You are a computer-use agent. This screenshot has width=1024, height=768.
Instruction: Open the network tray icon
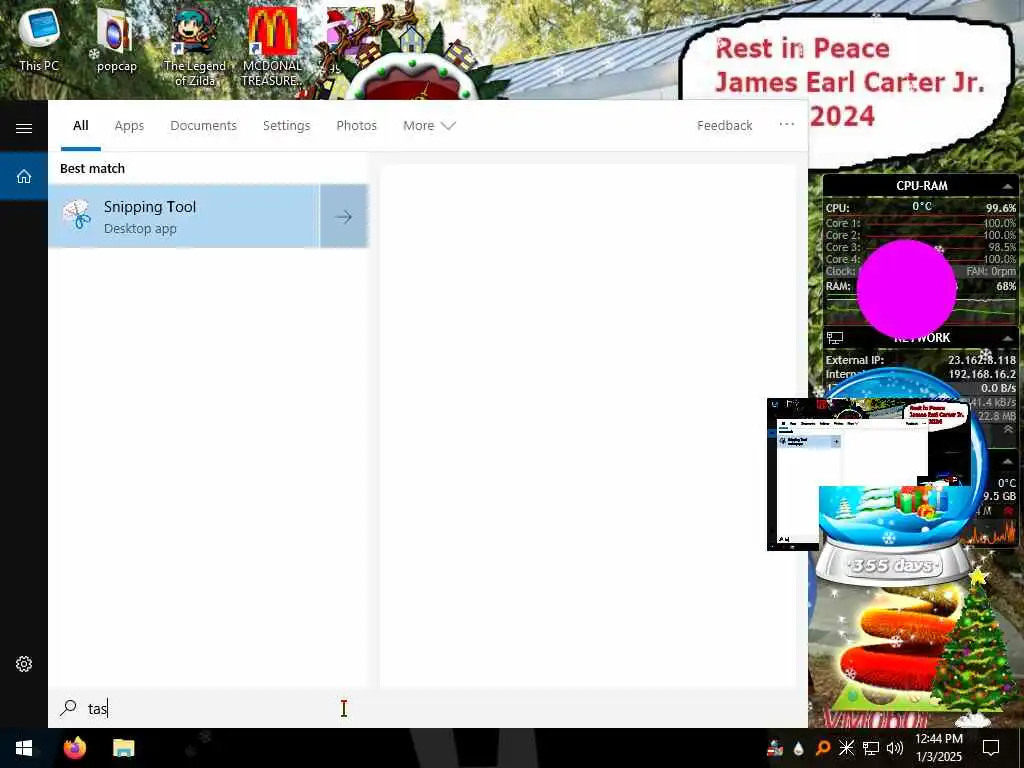871,748
